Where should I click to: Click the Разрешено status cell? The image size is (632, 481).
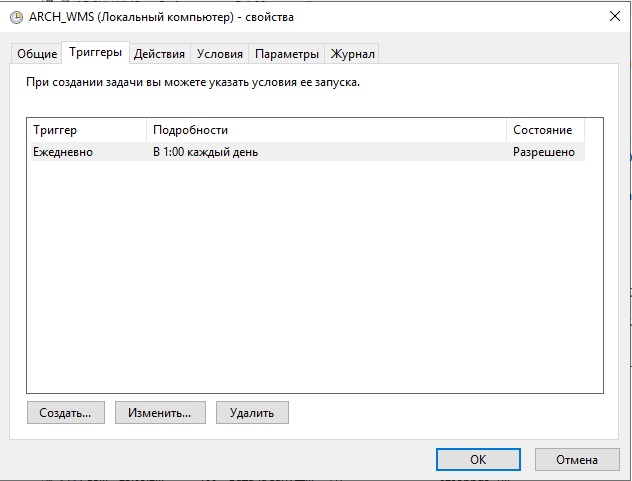click(x=544, y=152)
